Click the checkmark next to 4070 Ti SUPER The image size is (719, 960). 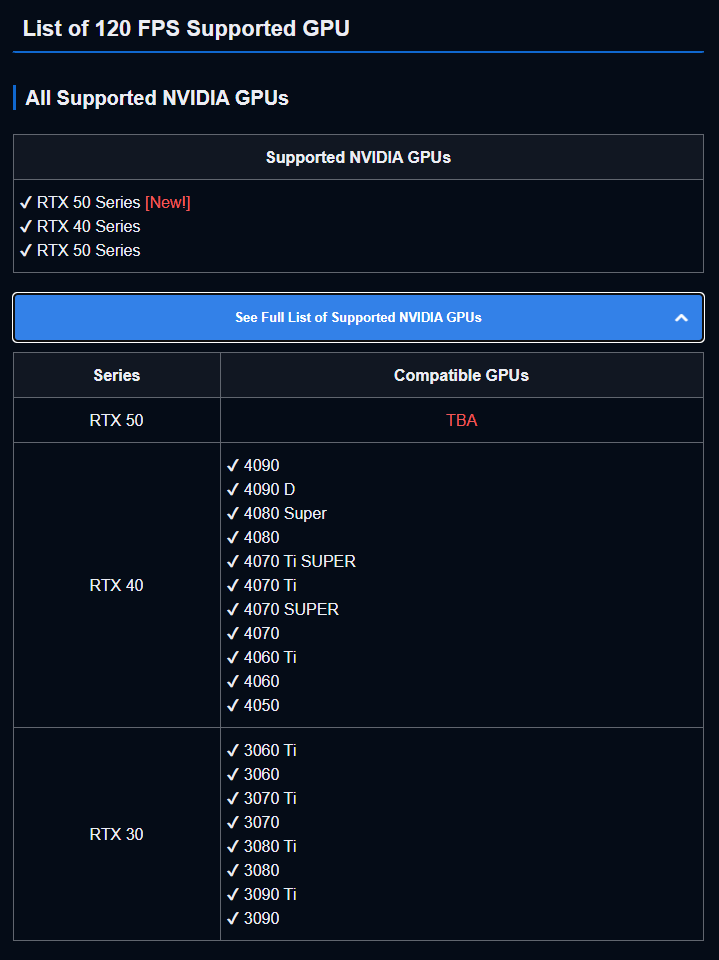click(233, 561)
